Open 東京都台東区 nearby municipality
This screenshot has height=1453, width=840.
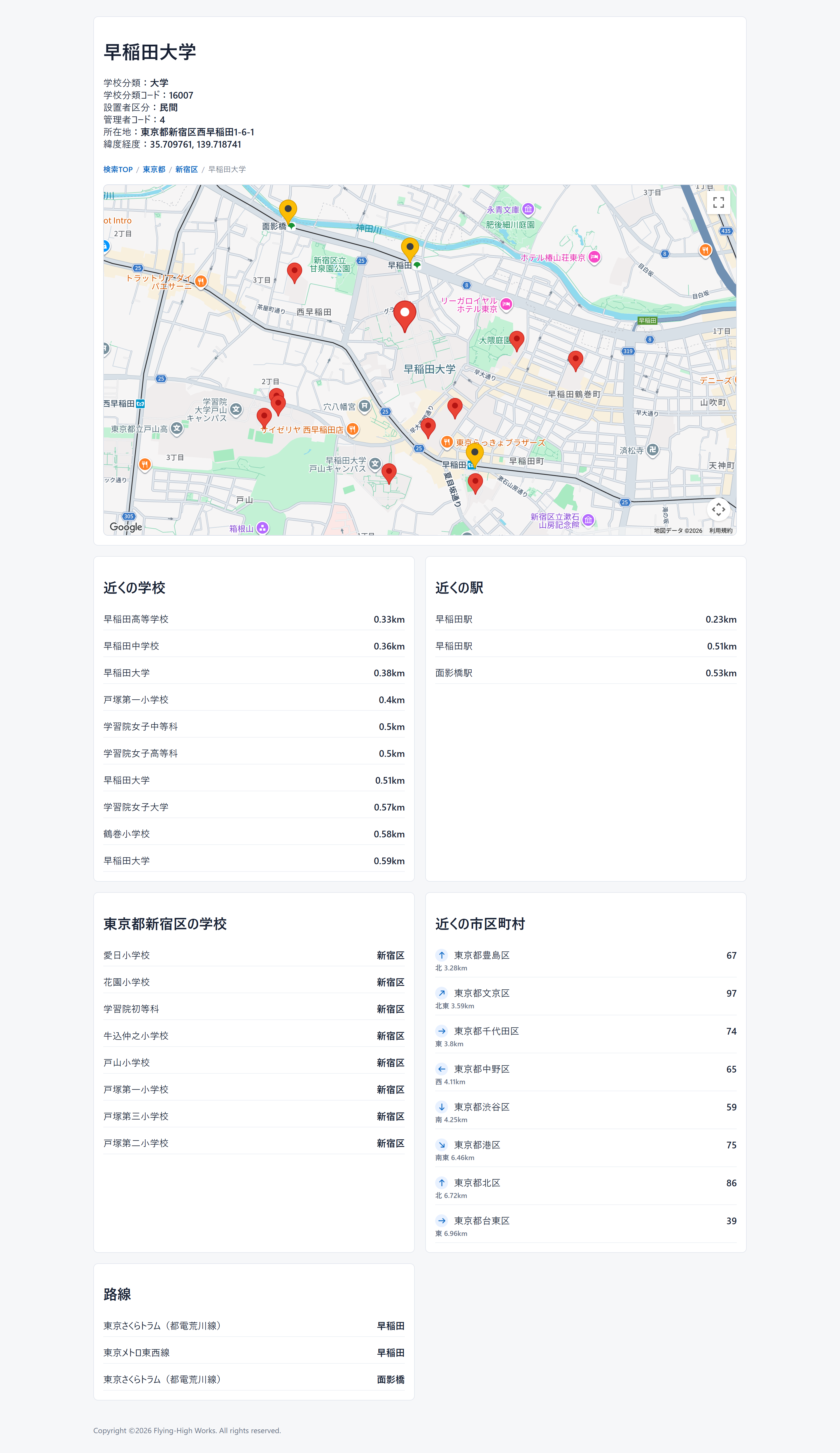coord(586,1226)
